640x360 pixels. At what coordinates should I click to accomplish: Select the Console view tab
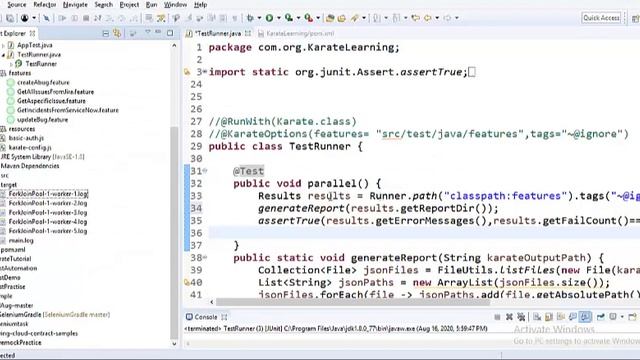206,317
